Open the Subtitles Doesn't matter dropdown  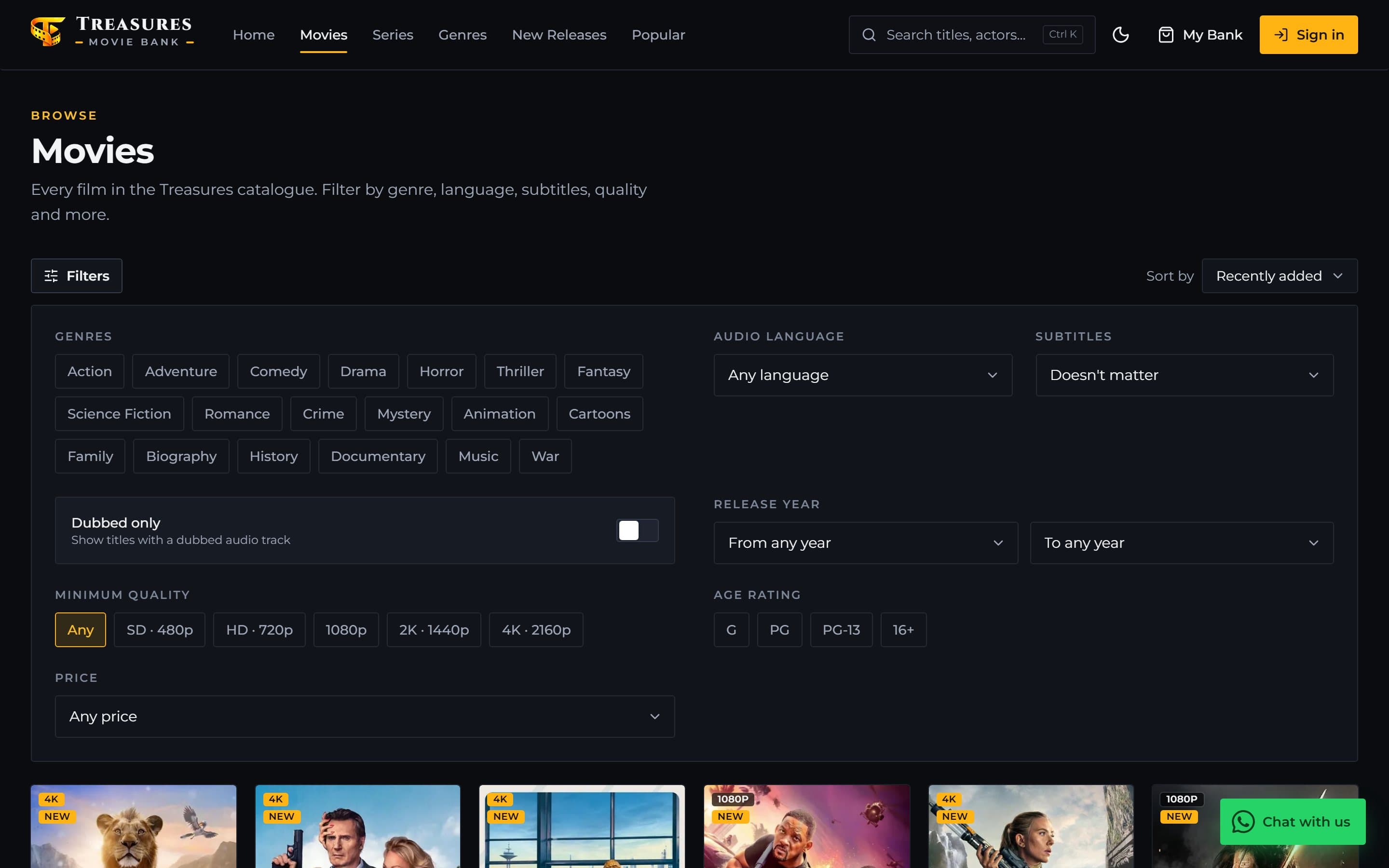click(1185, 375)
